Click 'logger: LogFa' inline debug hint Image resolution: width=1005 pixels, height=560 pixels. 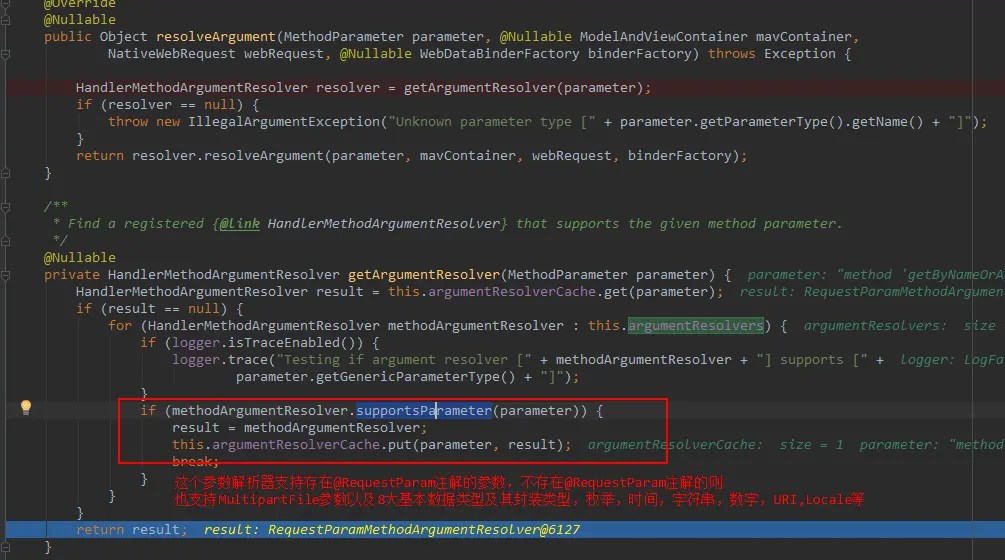952,359
